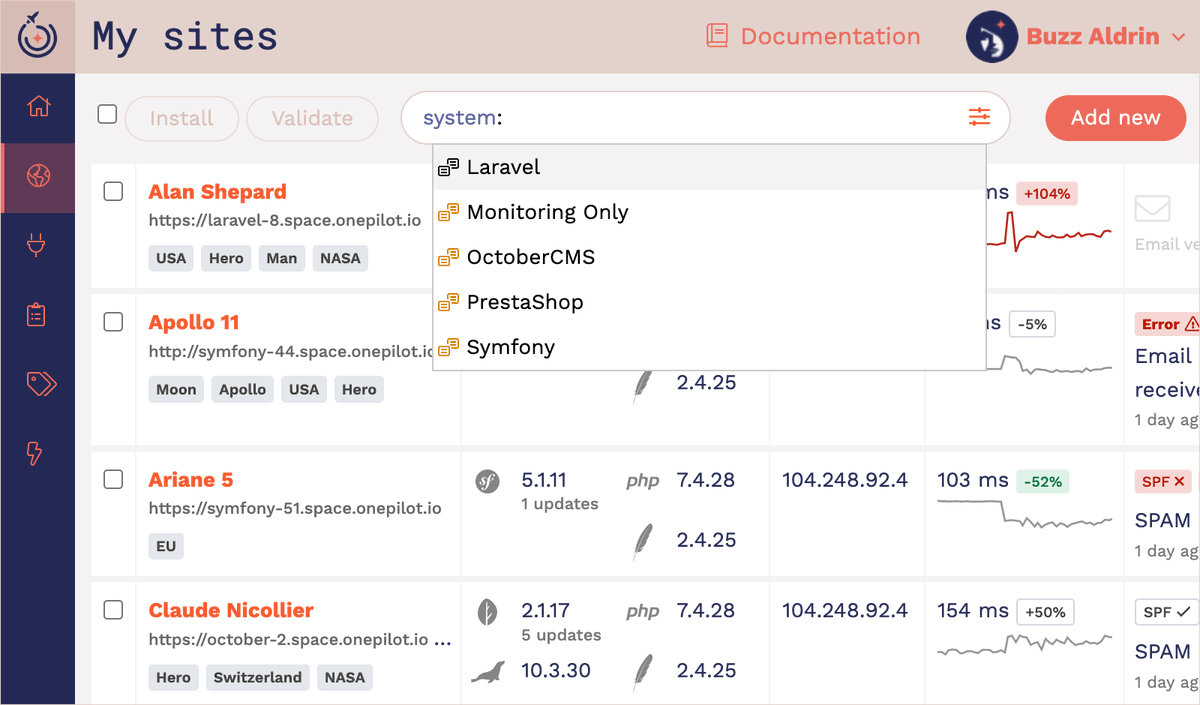This screenshot has width=1200, height=705.
Task: Choose Monitoring Only from the suggestions
Action: [x=709, y=212]
